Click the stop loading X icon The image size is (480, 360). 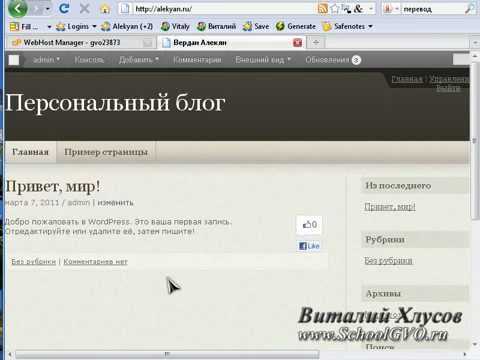(85, 8)
